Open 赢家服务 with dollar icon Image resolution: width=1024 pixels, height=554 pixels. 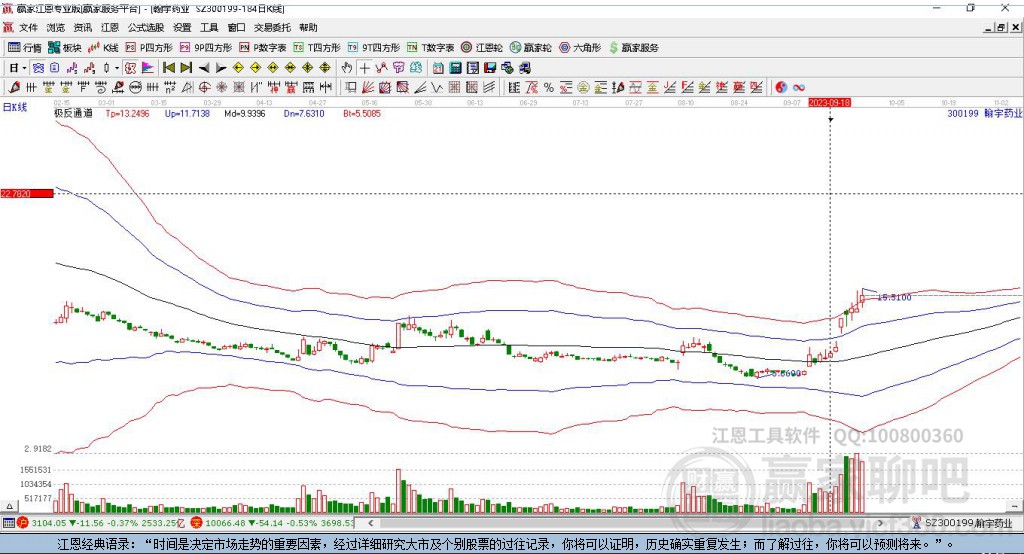(633, 48)
